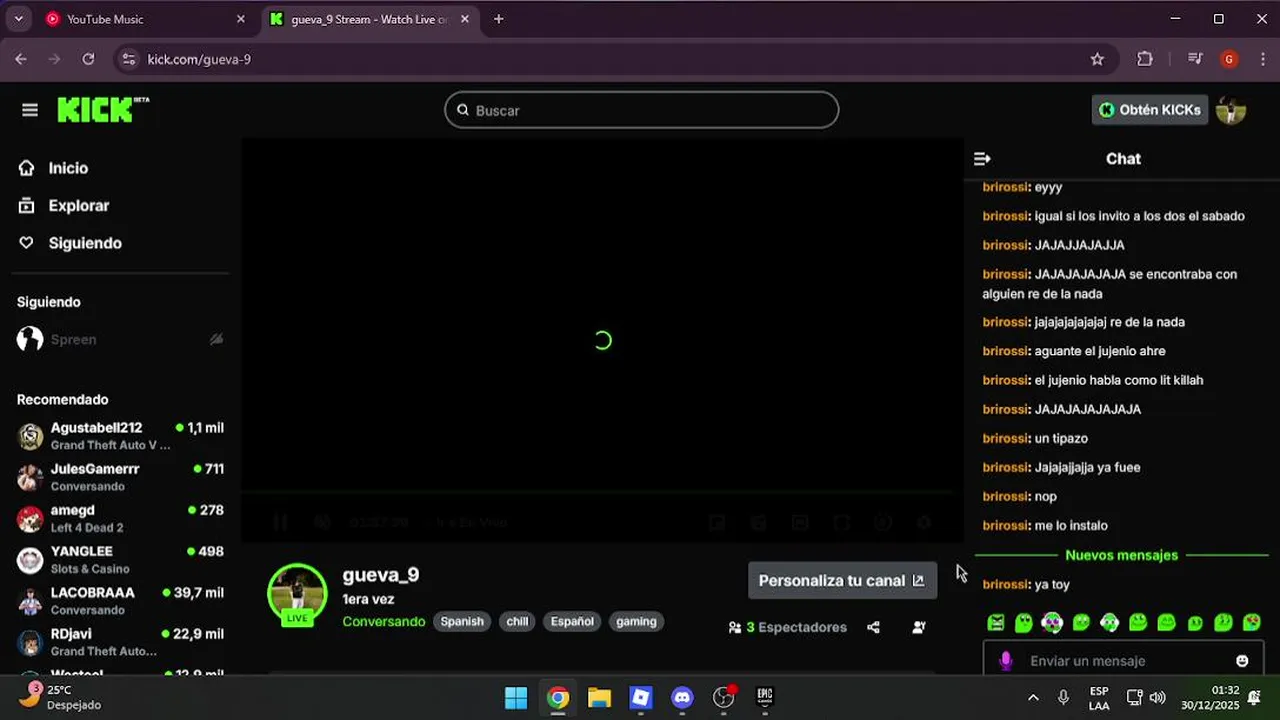Open the Kick hamburger sidebar menu
1280x720 pixels.
click(30, 110)
